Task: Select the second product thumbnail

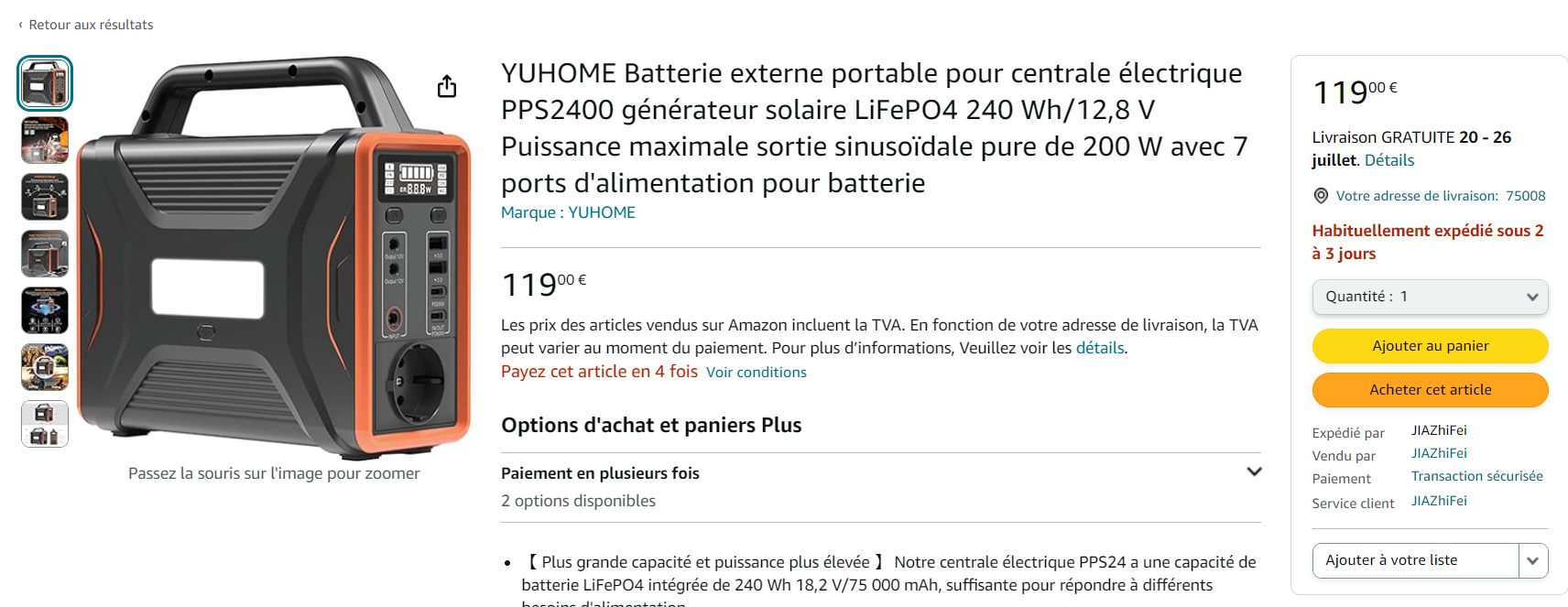Action: pyautogui.click(x=45, y=140)
